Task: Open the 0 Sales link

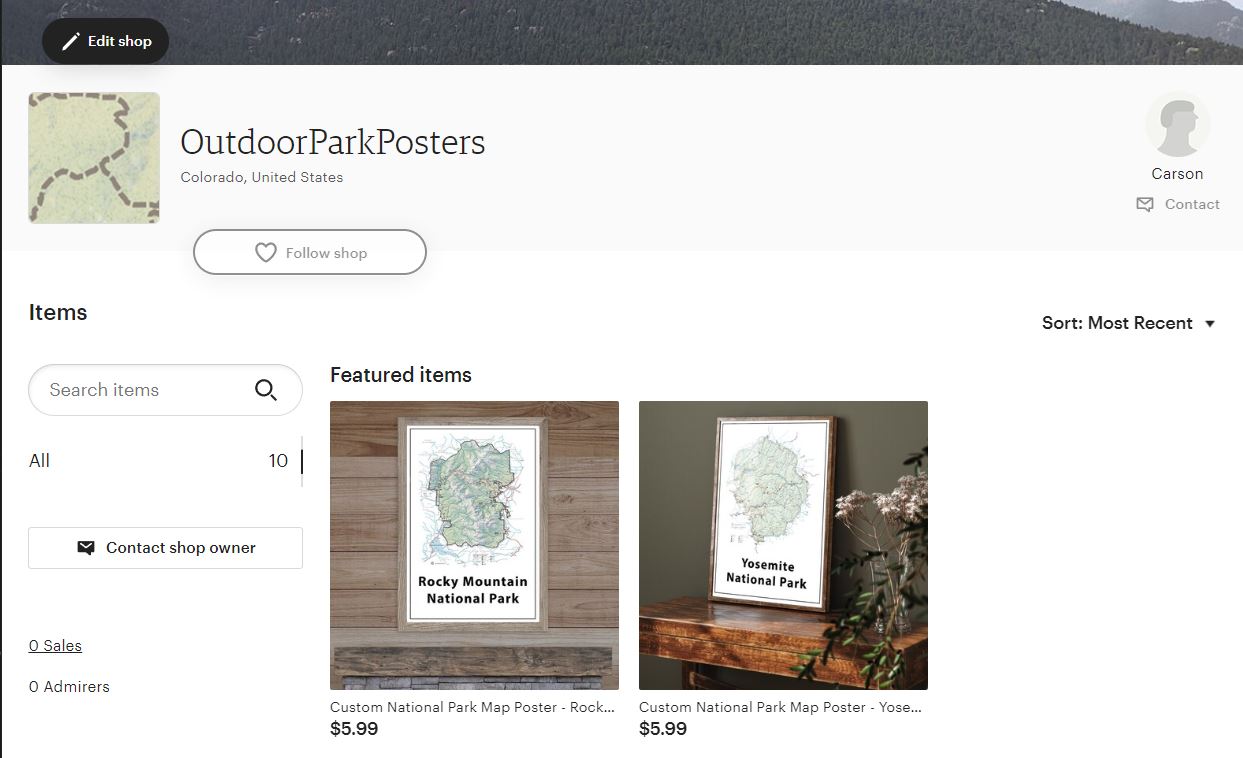Action: pos(55,646)
